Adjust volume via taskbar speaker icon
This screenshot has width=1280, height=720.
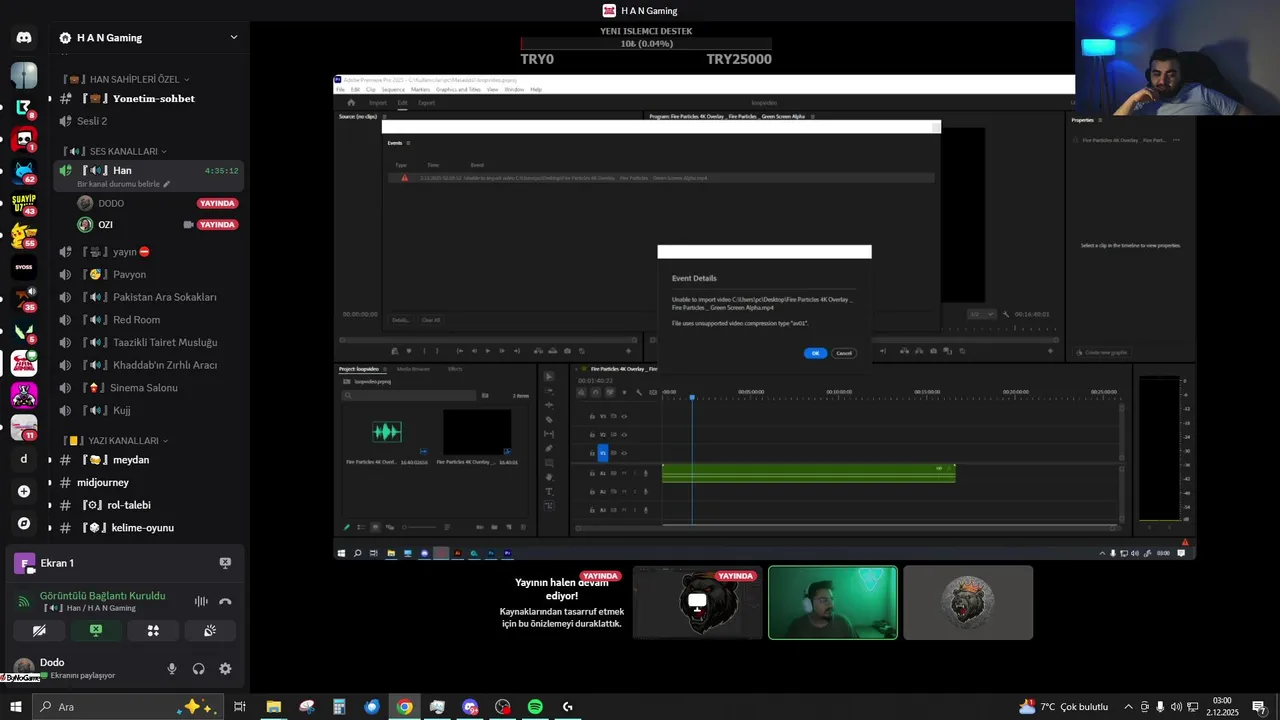tap(1176, 707)
